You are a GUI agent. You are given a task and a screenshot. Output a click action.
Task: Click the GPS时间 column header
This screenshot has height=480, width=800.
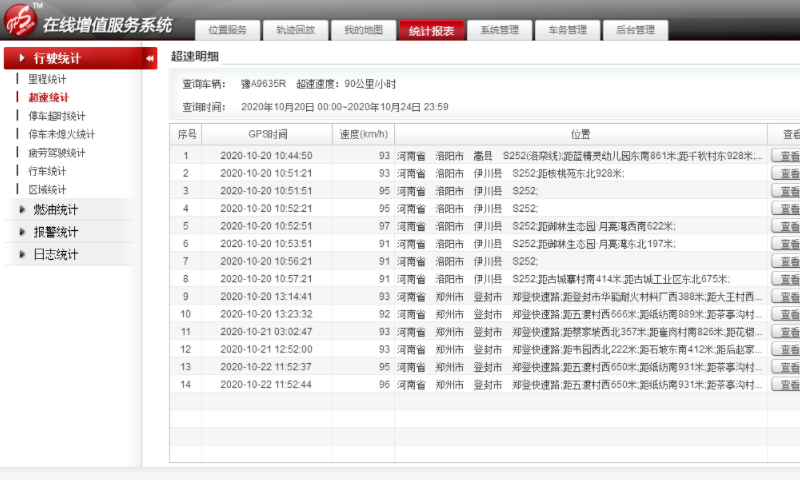[x=267, y=134]
